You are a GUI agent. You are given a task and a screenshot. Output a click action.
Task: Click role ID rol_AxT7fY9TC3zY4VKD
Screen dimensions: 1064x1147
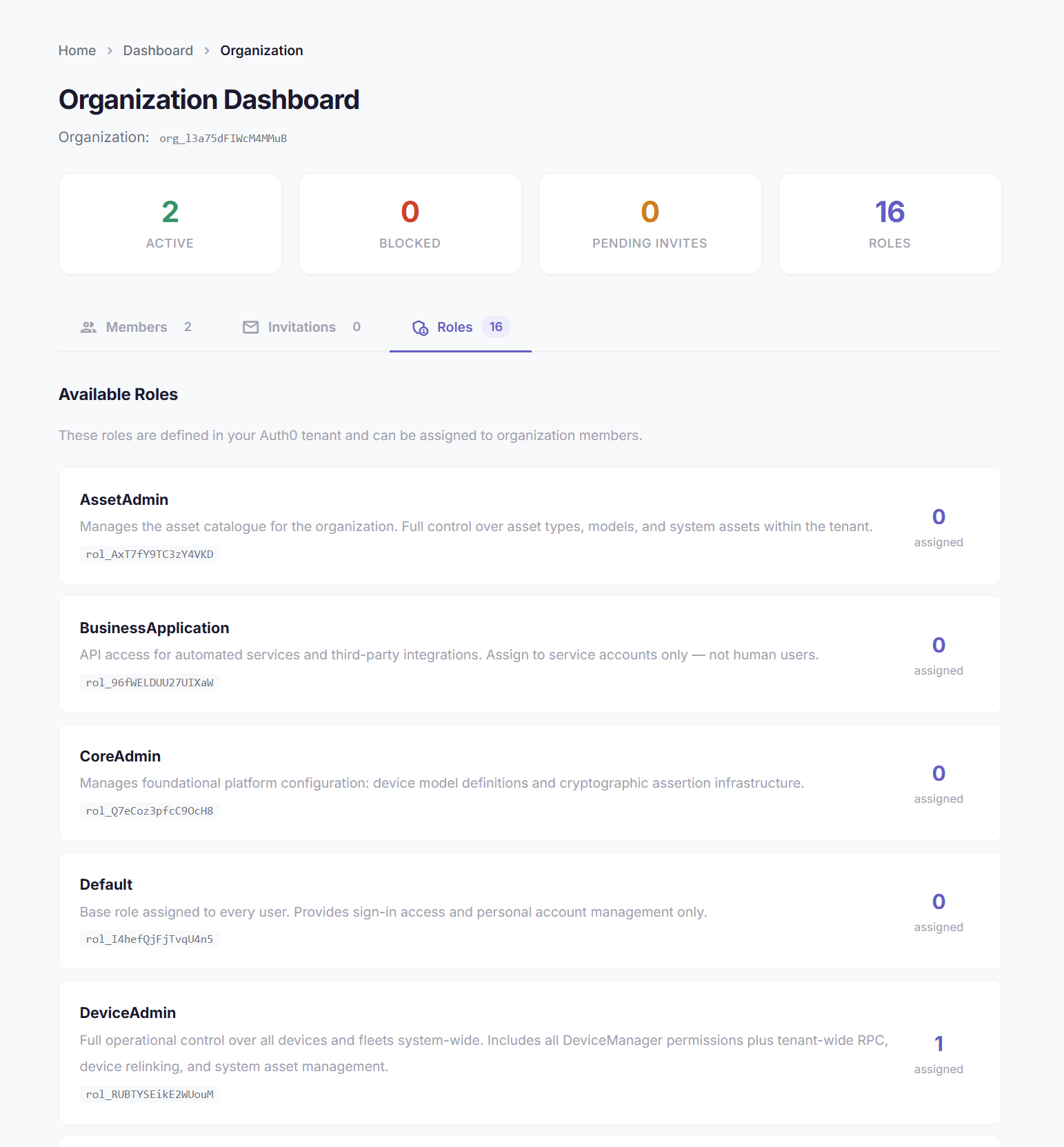point(150,554)
